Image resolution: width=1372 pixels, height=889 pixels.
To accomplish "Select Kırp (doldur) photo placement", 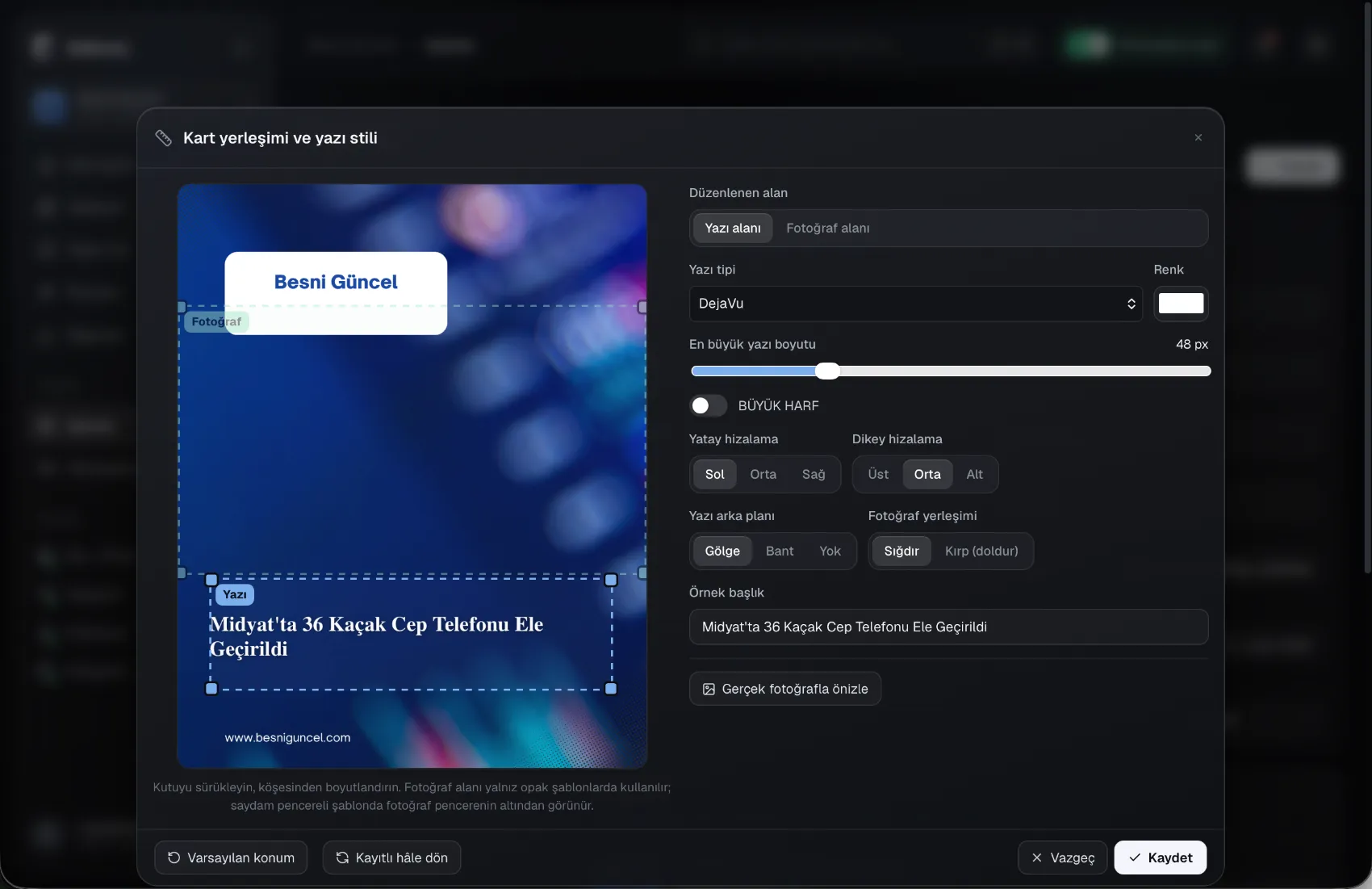I will coord(981,551).
